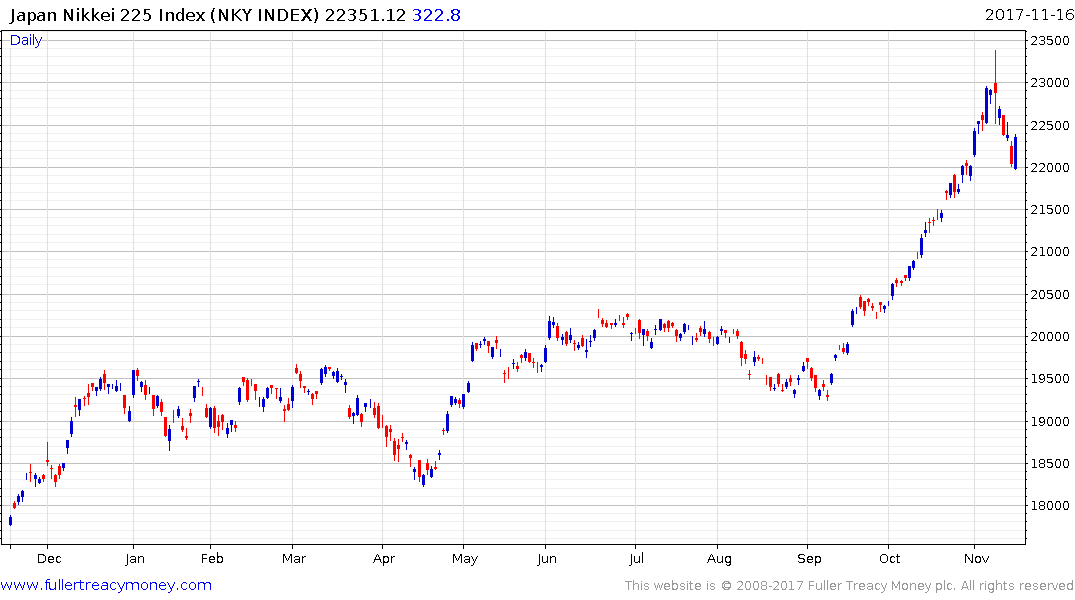Click the mid-April lowest blue candle
Screen dimensions: 1075x600
pos(424,480)
